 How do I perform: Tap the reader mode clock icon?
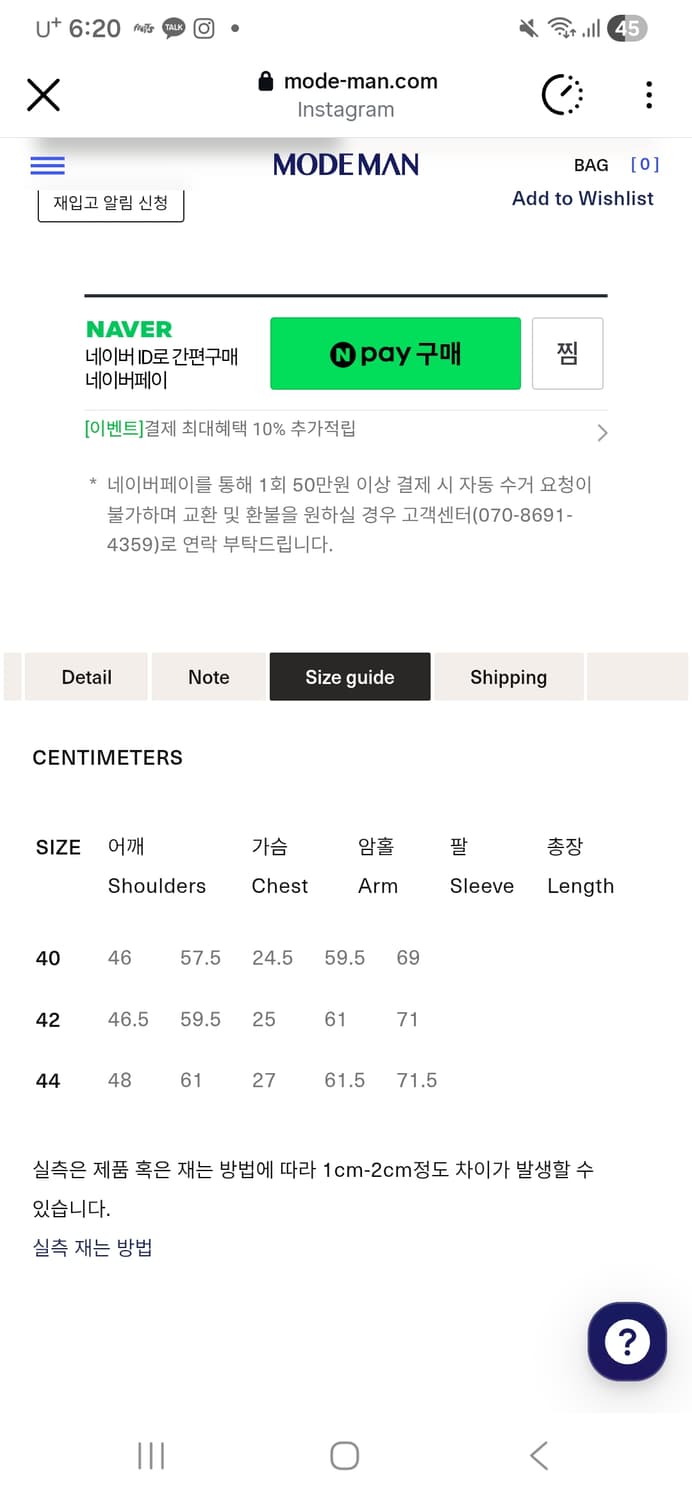click(x=562, y=94)
